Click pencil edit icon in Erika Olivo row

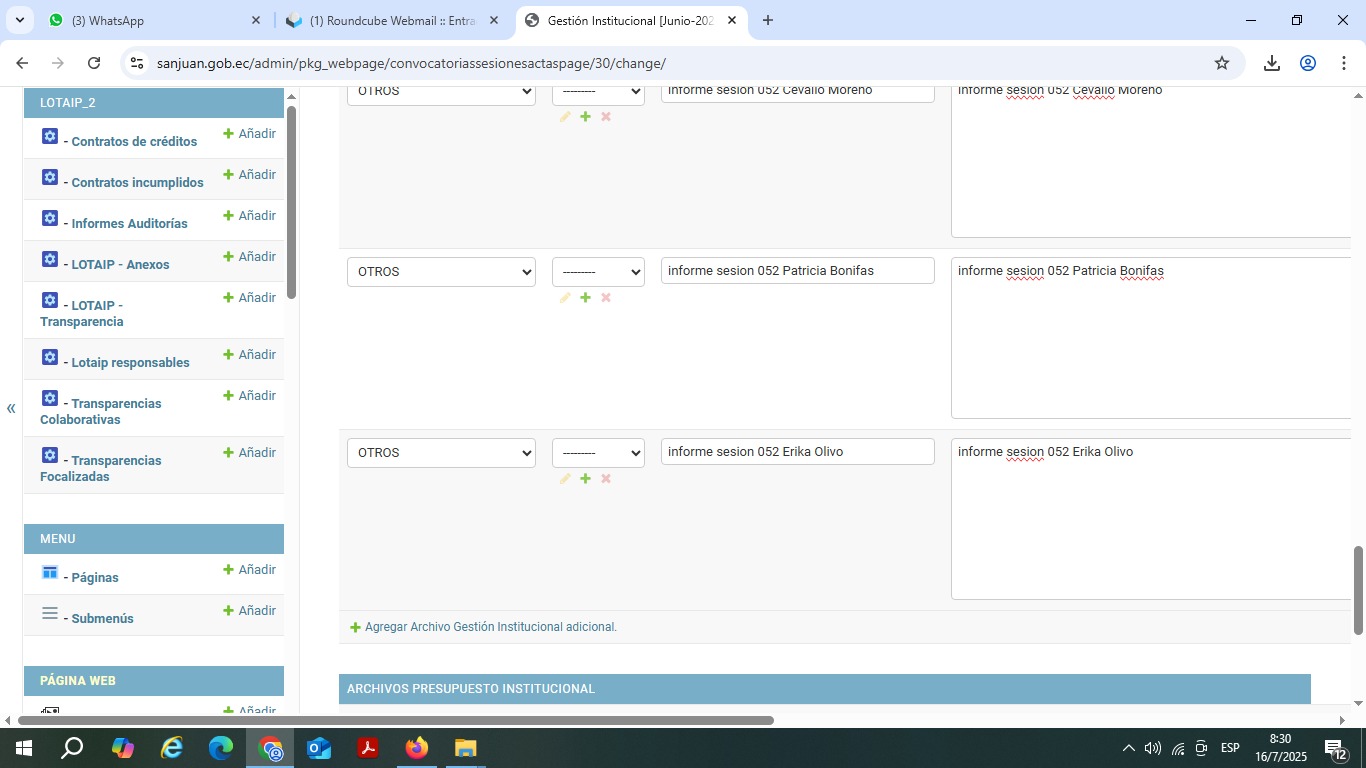click(565, 479)
